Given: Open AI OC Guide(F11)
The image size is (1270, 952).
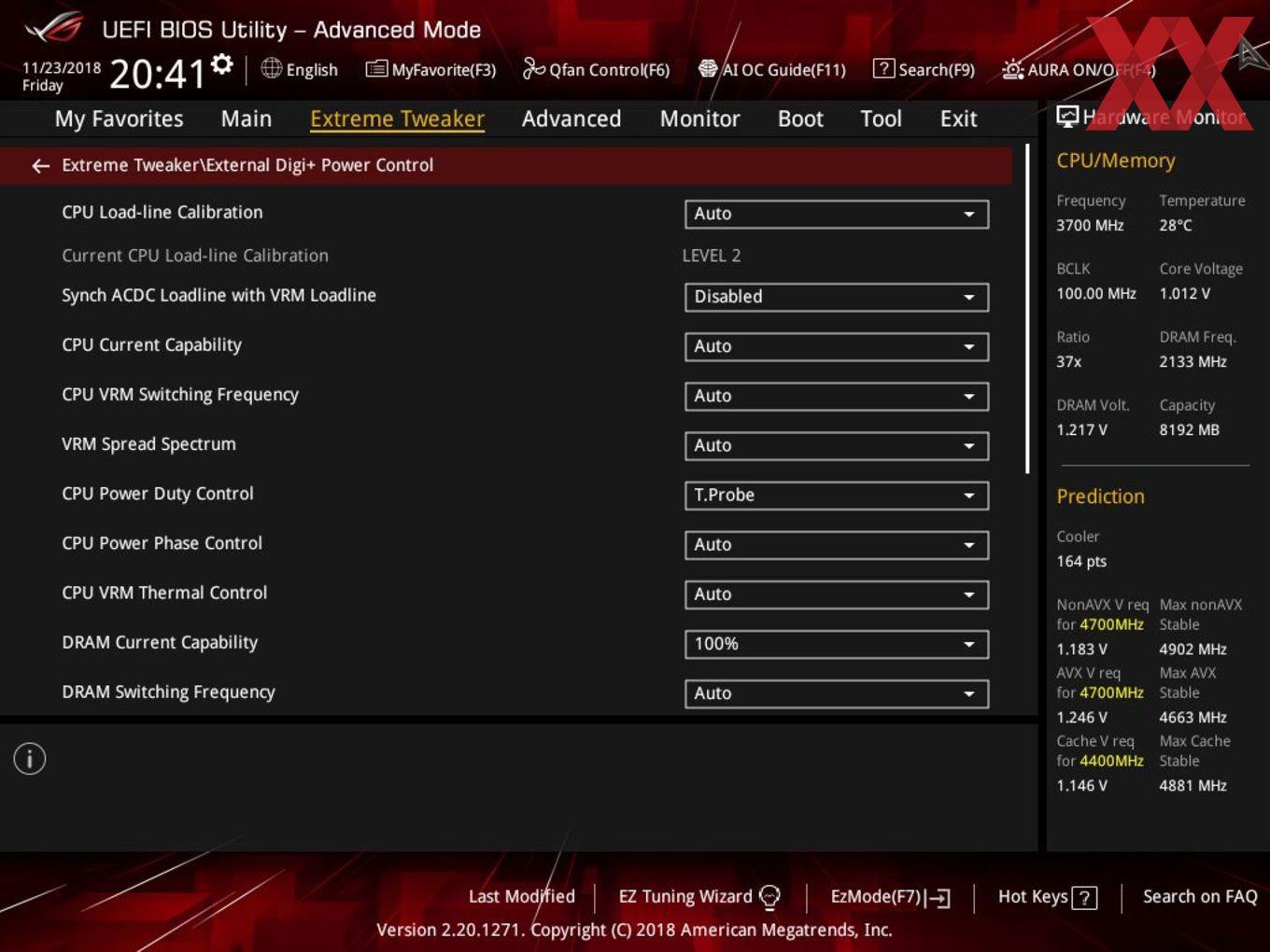Looking at the screenshot, I should pos(772,69).
